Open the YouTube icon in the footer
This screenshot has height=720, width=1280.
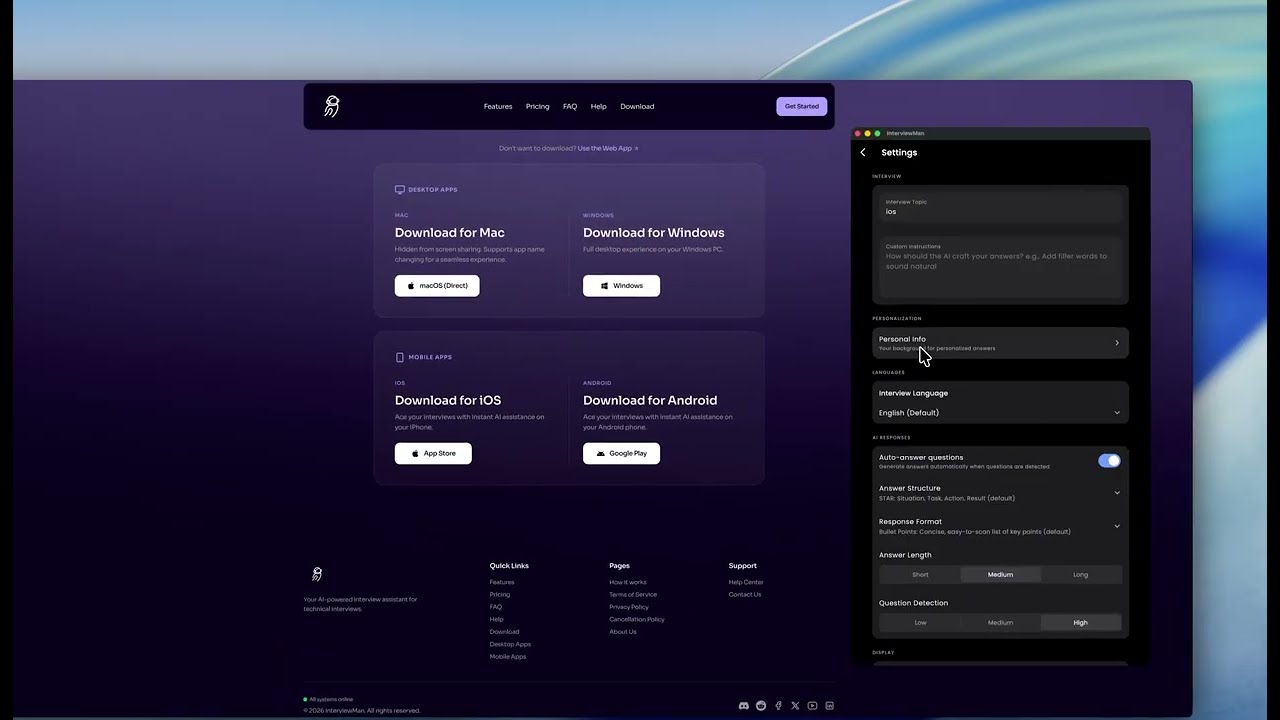click(812, 706)
